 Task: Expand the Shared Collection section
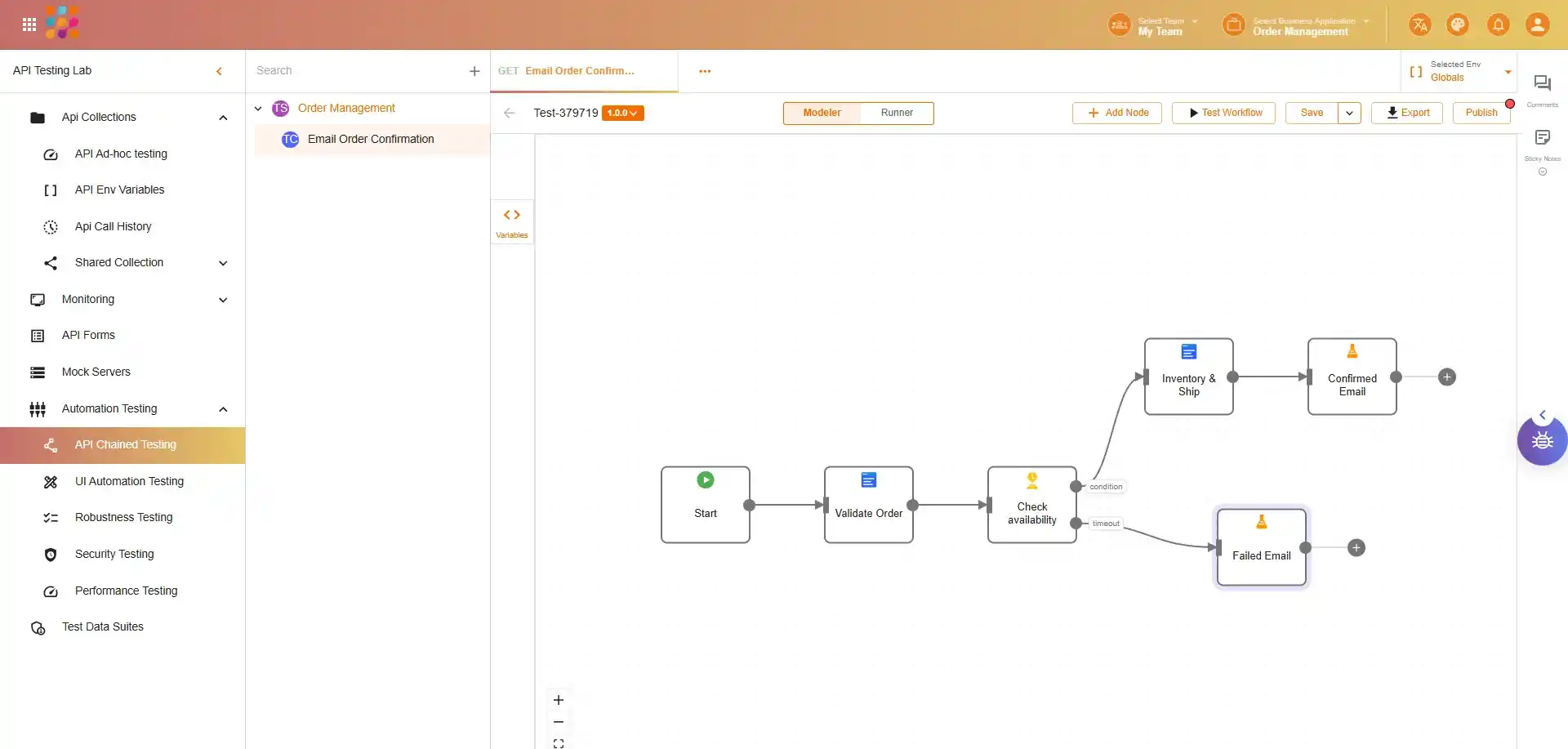[x=223, y=263]
